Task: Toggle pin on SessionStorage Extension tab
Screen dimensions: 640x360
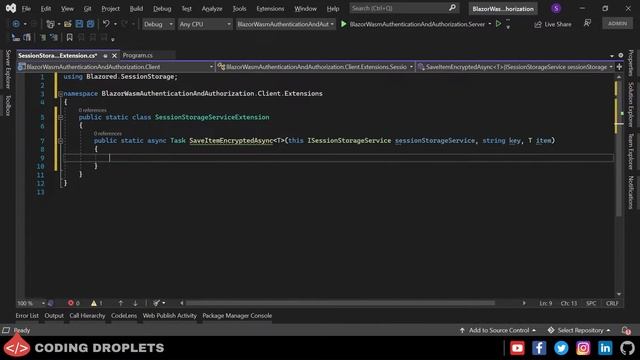Action: [x=105, y=56]
